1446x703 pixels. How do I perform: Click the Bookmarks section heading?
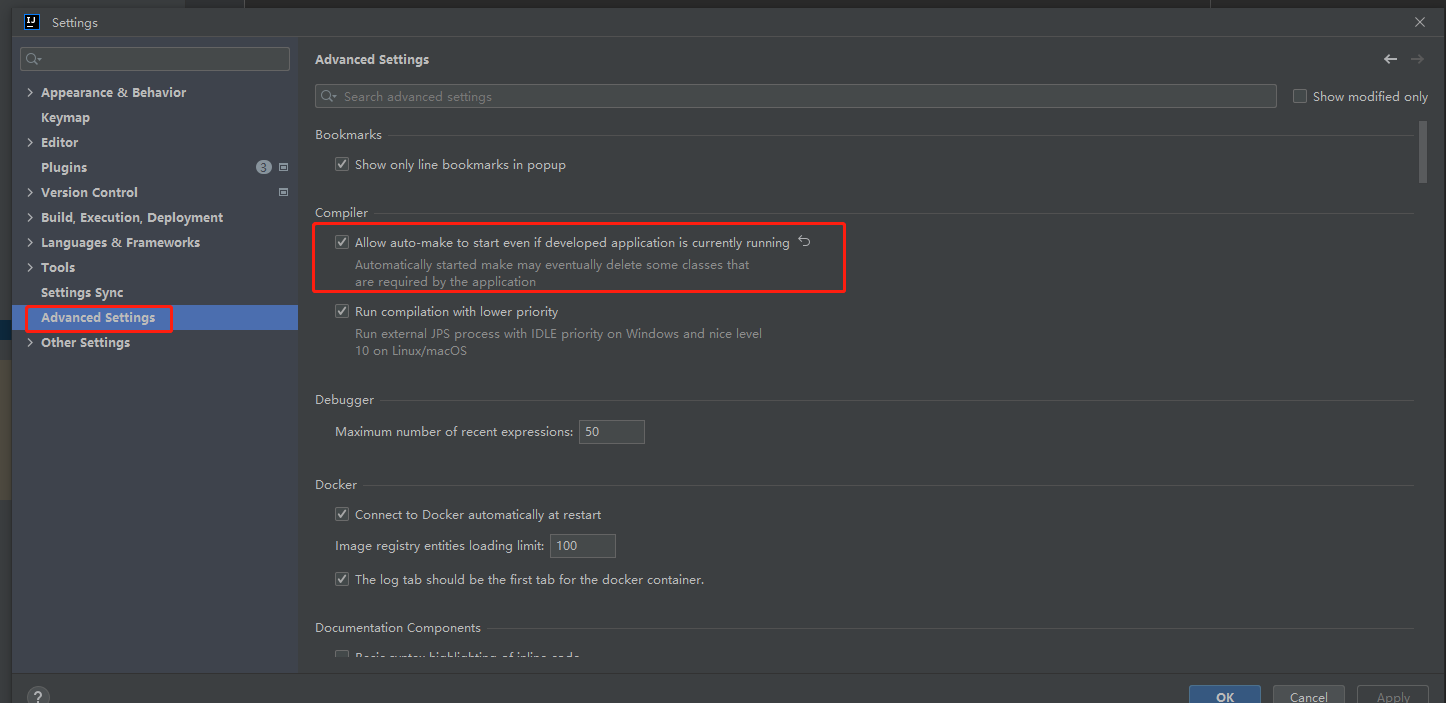(x=348, y=135)
